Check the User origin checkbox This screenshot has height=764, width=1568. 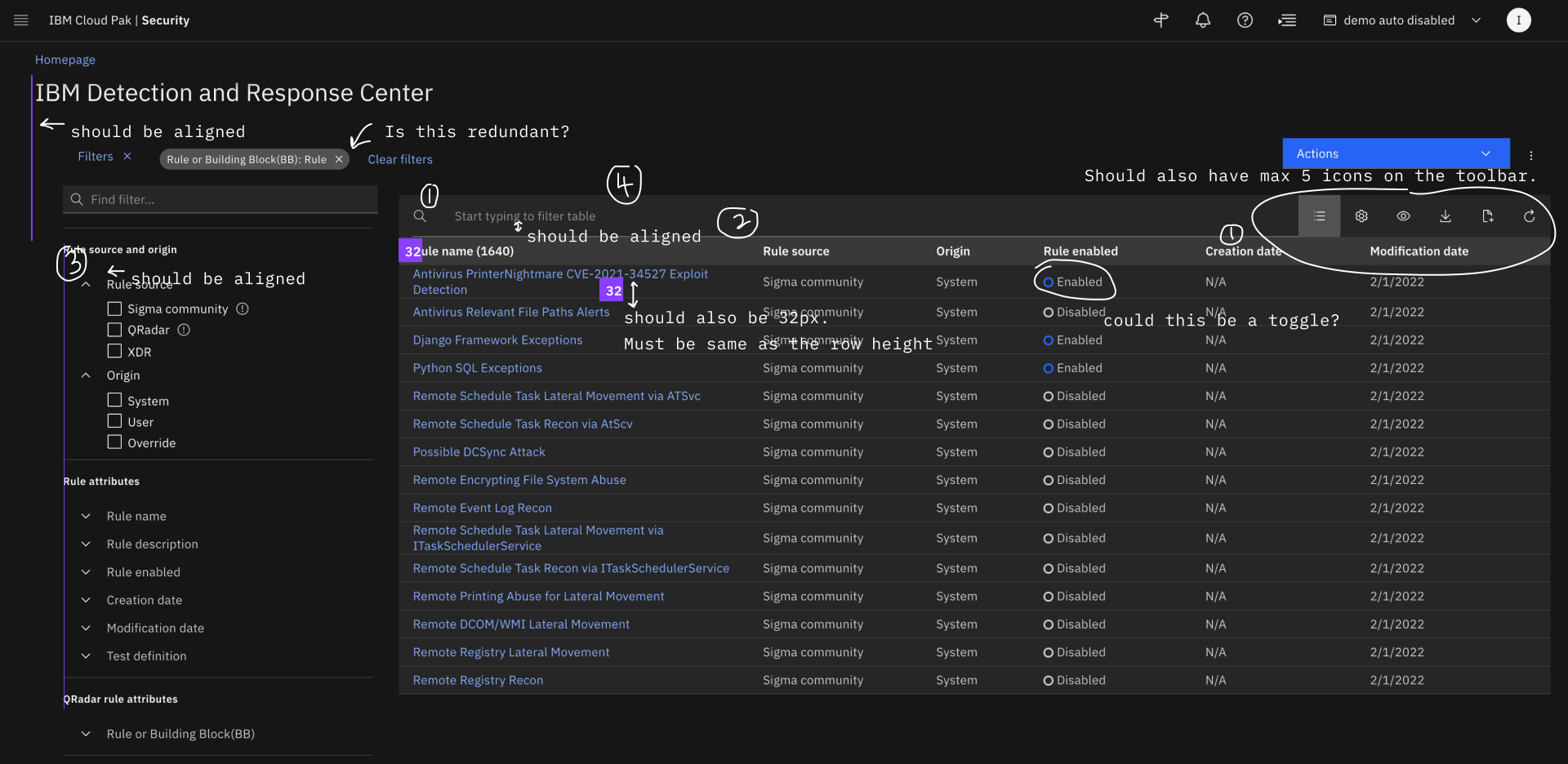[114, 421]
